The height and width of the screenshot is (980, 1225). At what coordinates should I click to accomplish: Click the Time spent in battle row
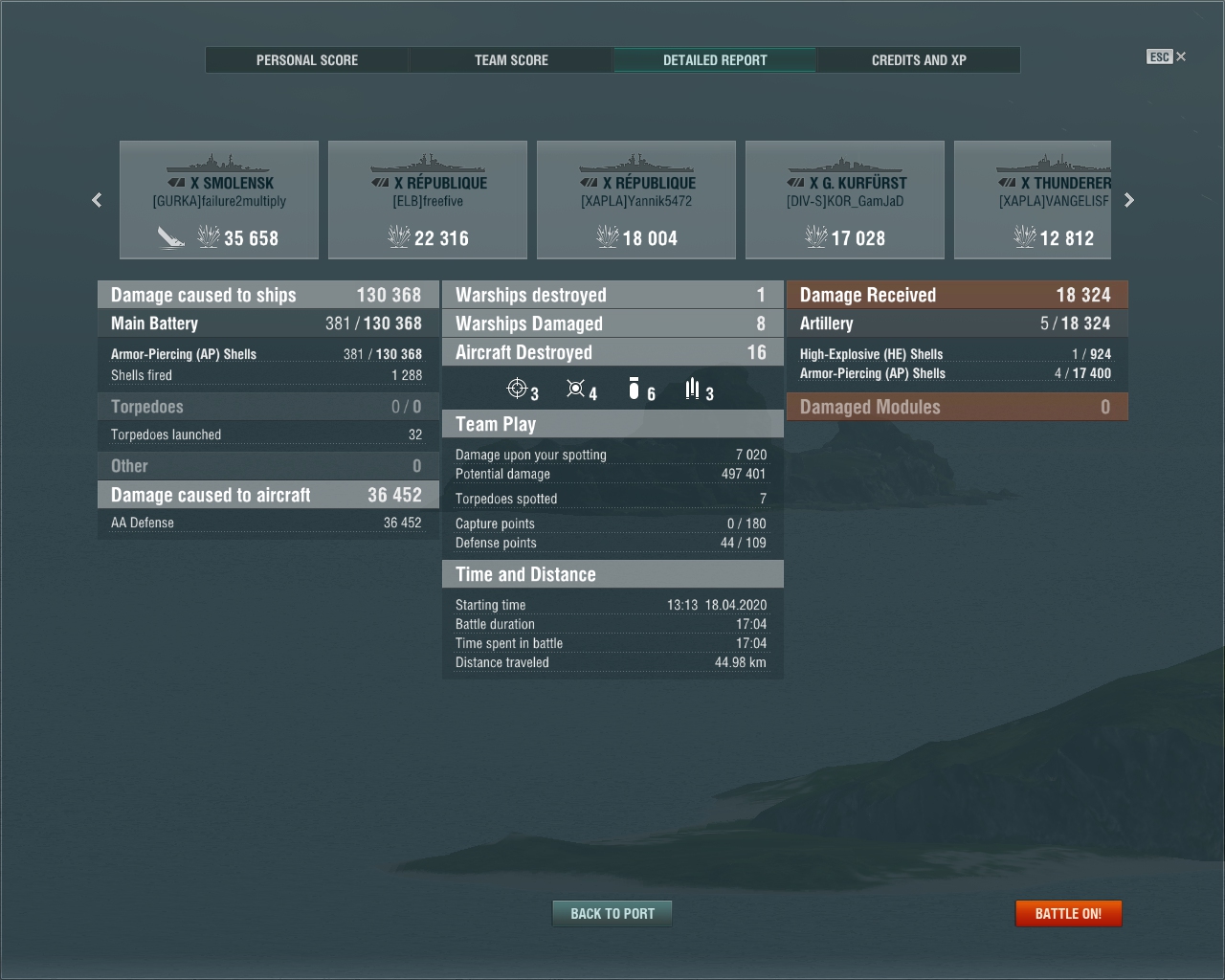tap(612, 643)
